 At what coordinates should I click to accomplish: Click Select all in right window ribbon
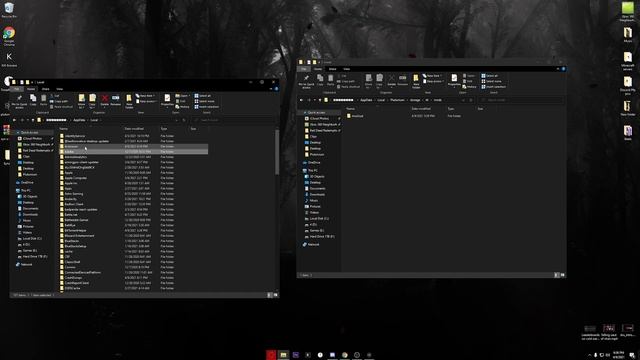coord(490,76)
